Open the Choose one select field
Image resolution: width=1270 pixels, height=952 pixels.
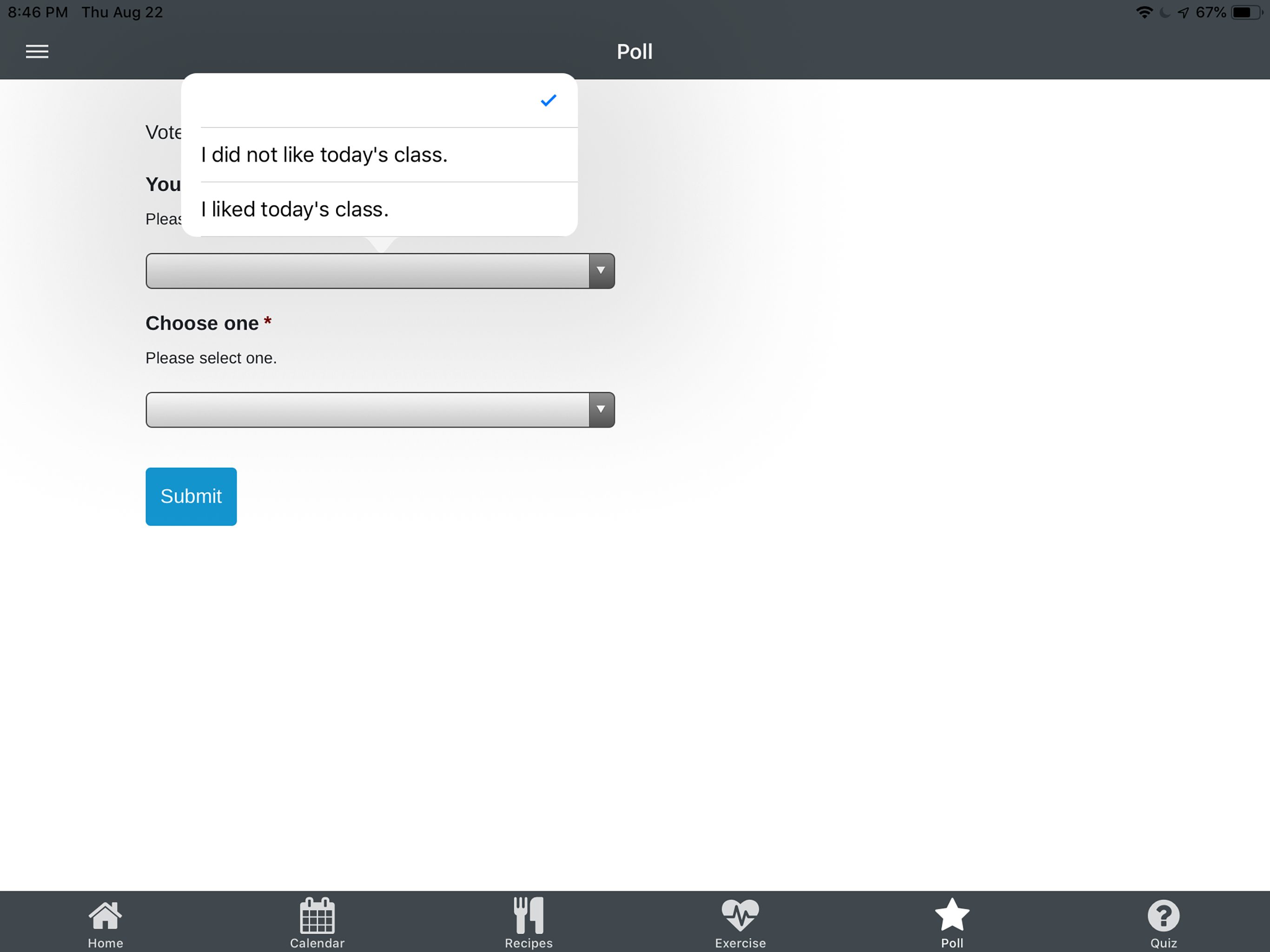point(367,410)
